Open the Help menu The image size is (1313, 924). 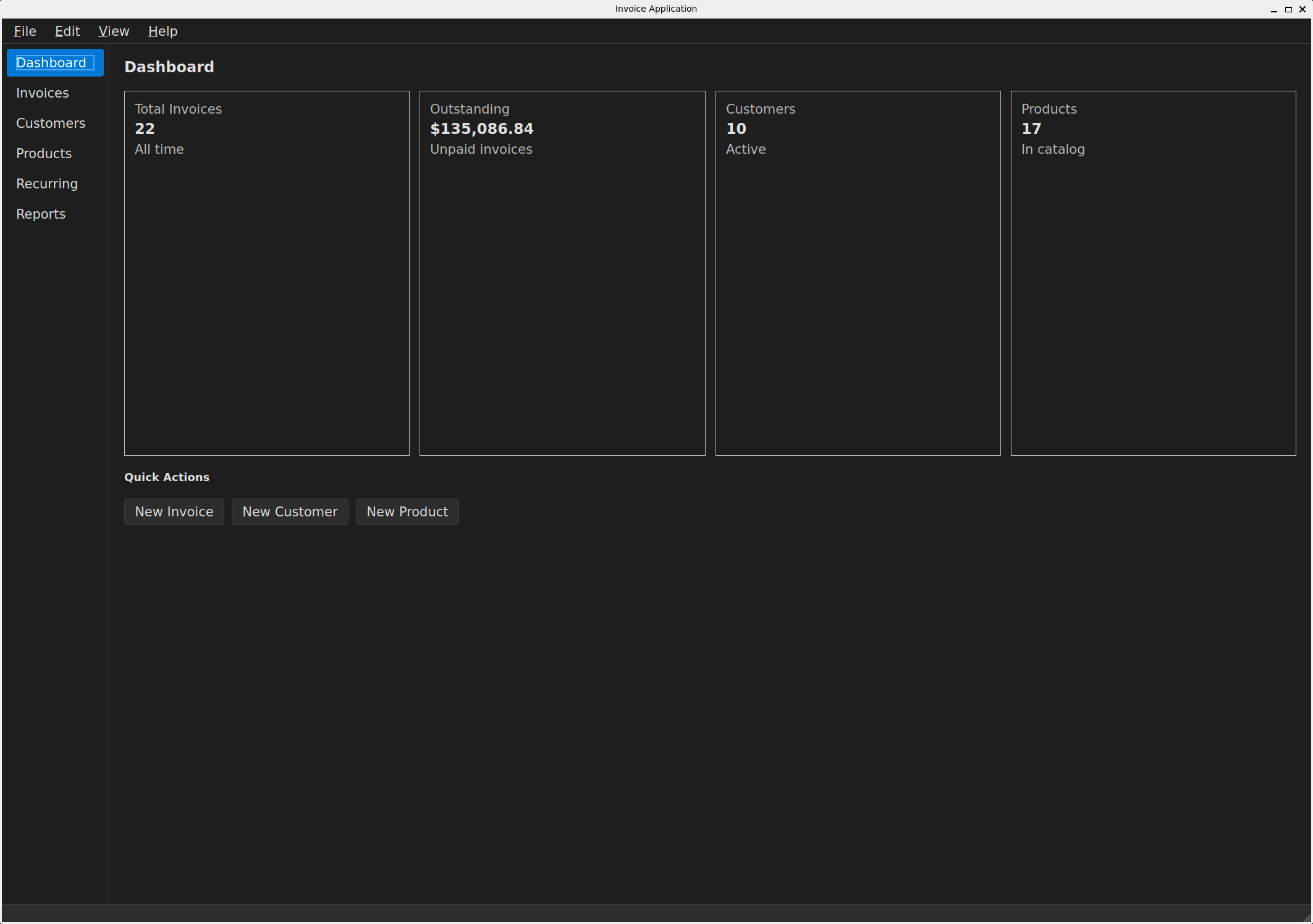coord(162,31)
